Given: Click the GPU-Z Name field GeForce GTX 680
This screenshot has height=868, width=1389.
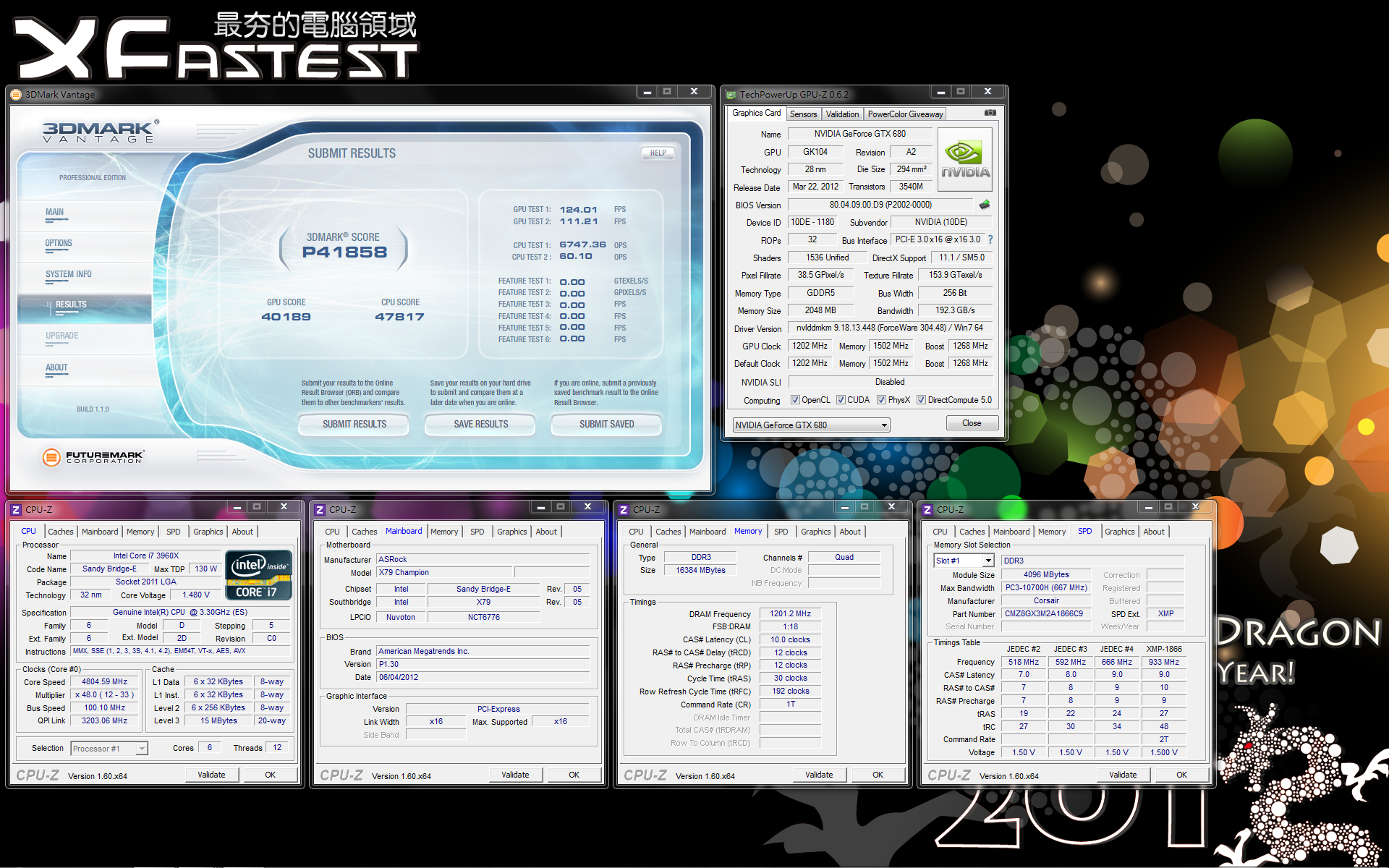Looking at the screenshot, I should tap(859, 134).
